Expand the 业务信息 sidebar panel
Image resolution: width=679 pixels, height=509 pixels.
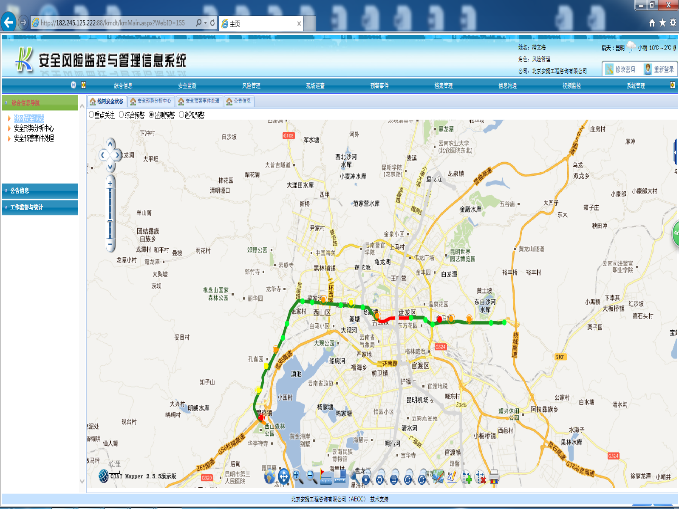pos(39,189)
